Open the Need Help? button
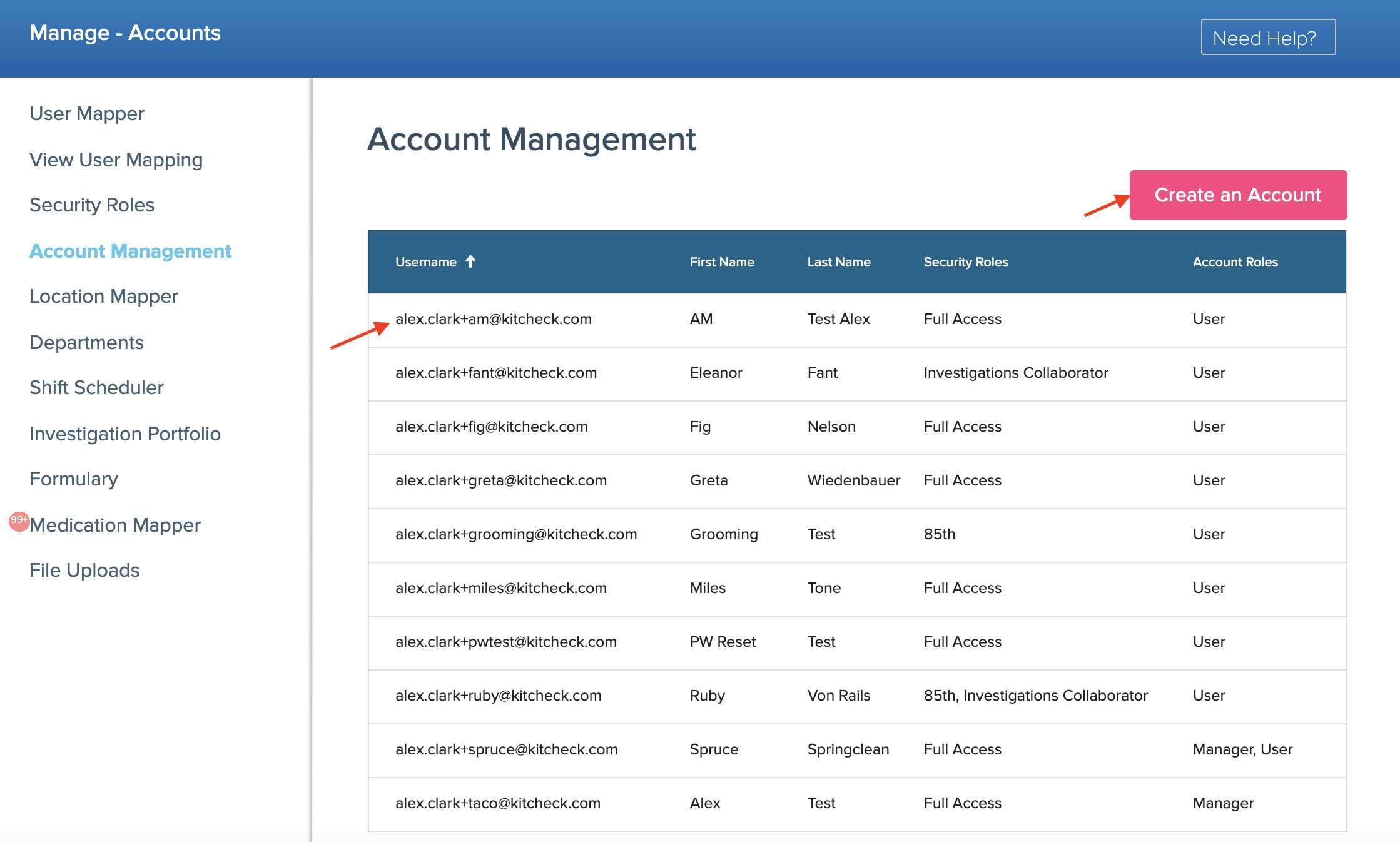The height and width of the screenshot is (842, 1400). click(x=1267, y=38)
